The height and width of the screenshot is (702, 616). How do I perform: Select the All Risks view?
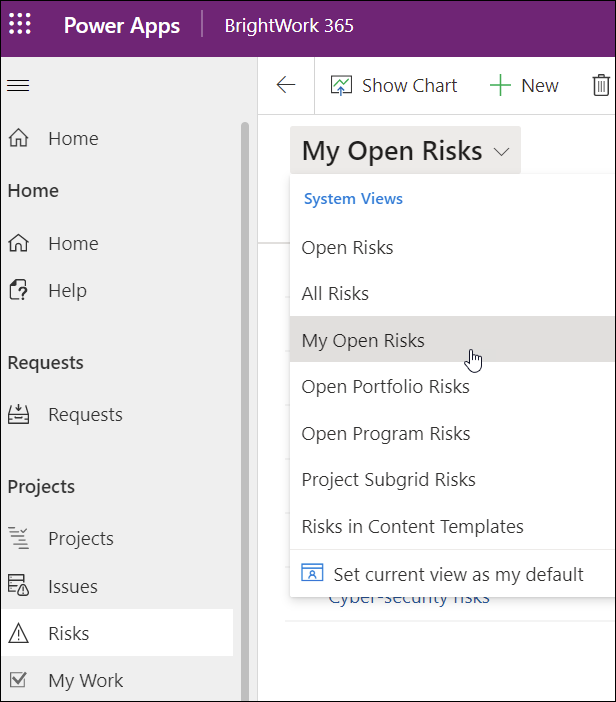[336, 294]
